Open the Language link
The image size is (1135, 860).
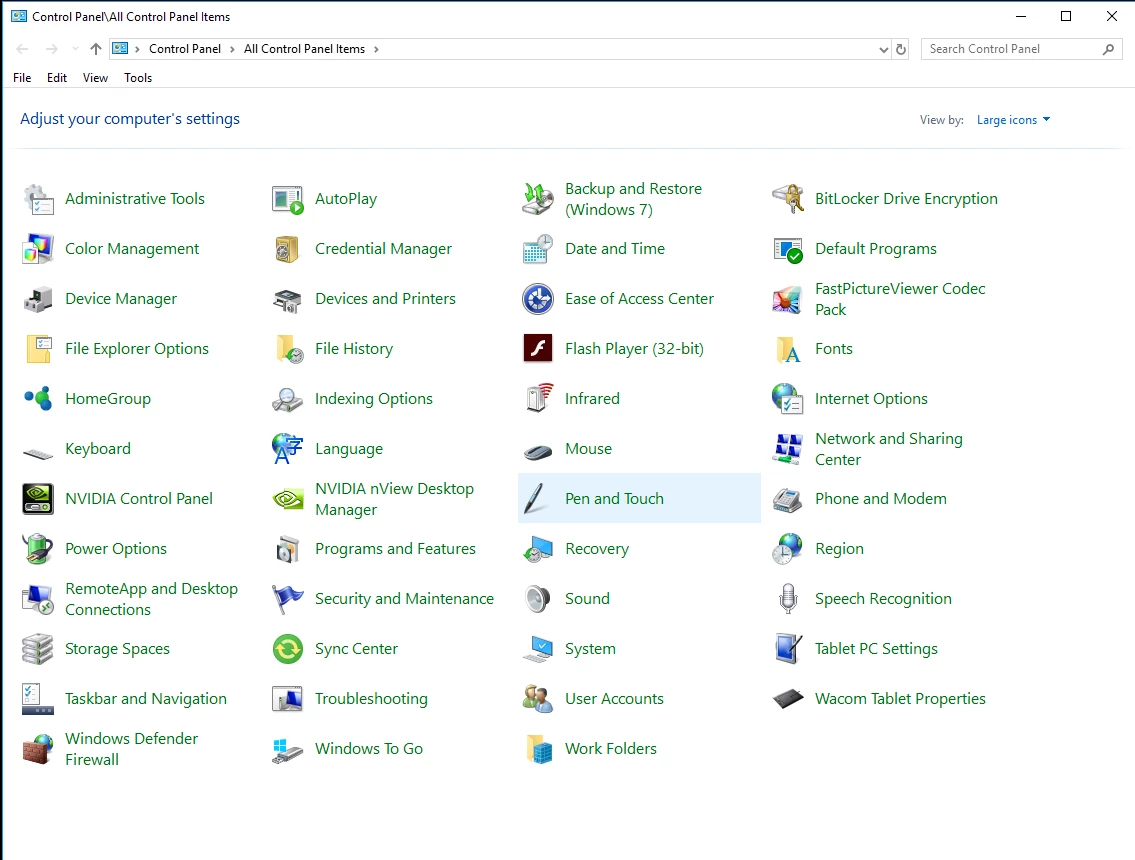click(x=348, y=449)
